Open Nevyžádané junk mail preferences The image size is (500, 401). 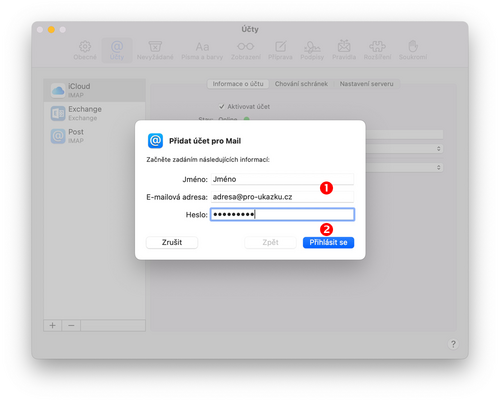155,50
